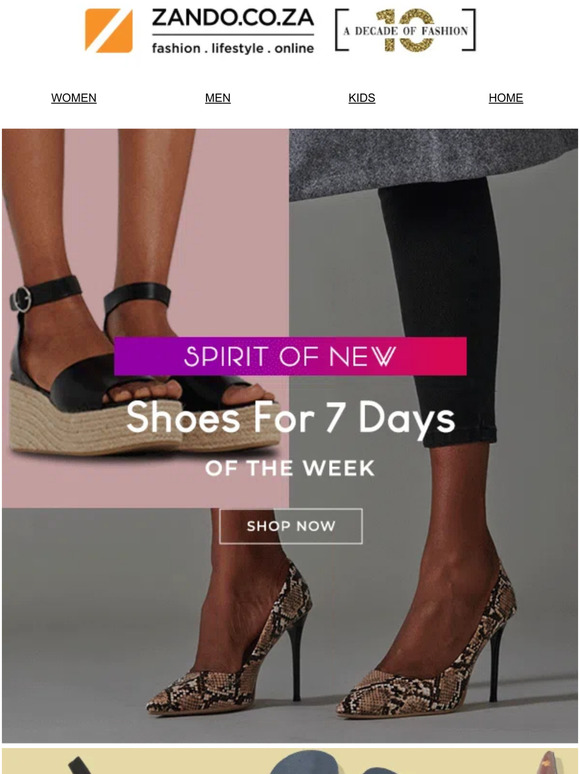Open the ZANDO.CO.ZA wordmark link
This screenshot has width=580, height=774.
pos(232,18)
